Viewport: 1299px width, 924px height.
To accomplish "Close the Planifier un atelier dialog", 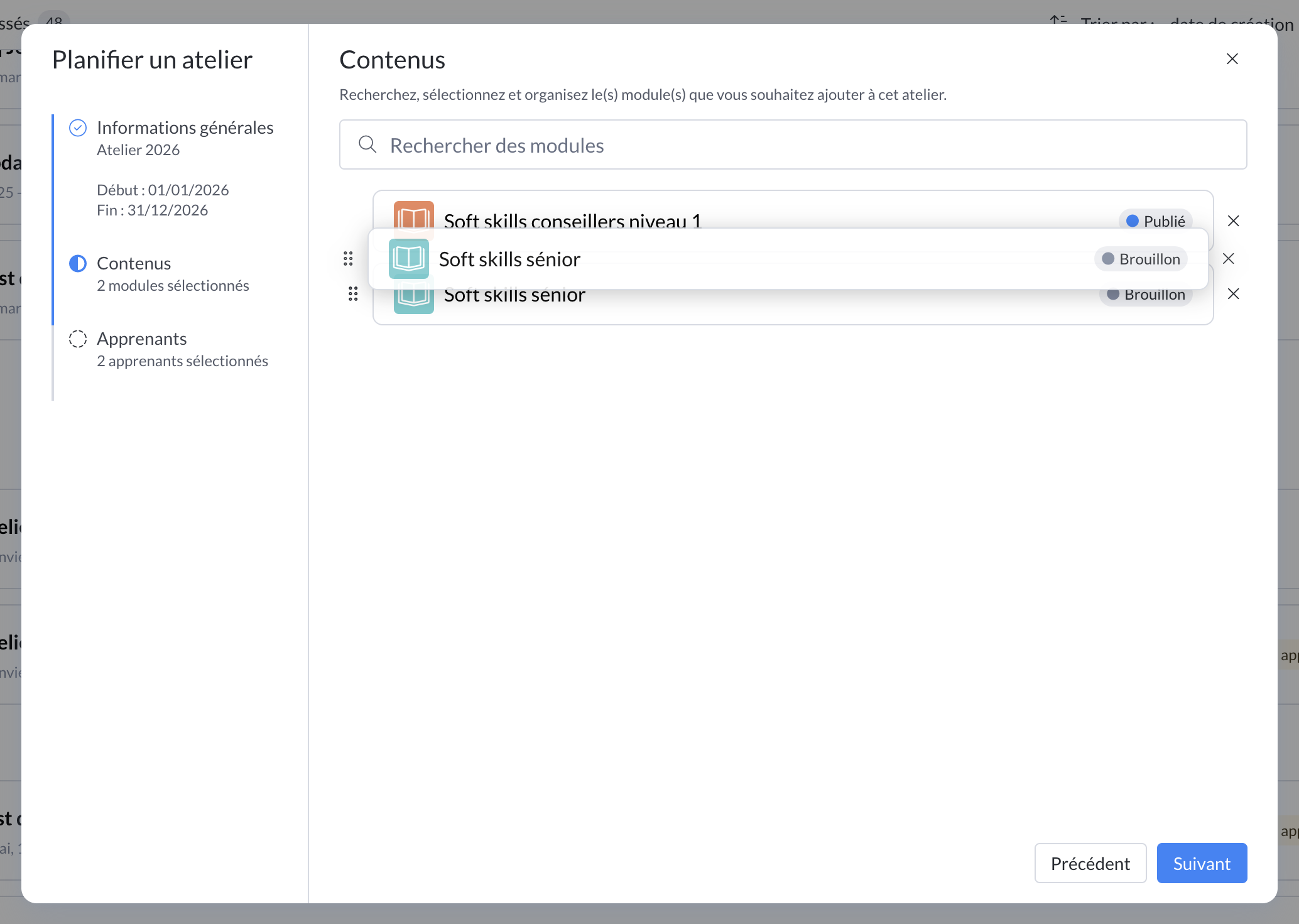I will point(1232,59).
